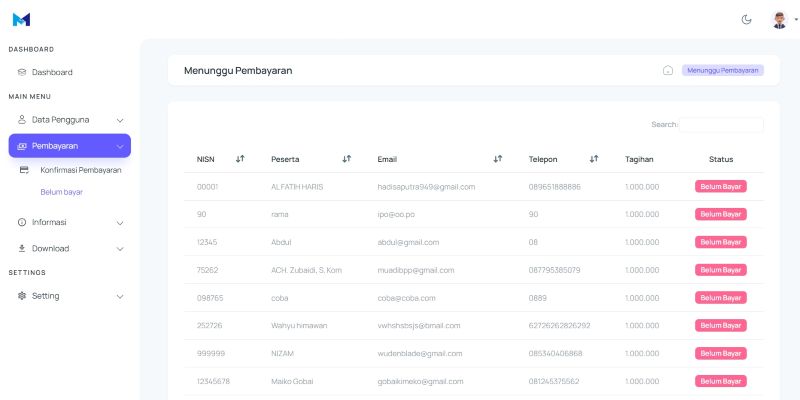Viewport: 800px width, 400px height.
Task: Click the Konfirmasi Pembayaran card icon
Action: coord(24,170)
